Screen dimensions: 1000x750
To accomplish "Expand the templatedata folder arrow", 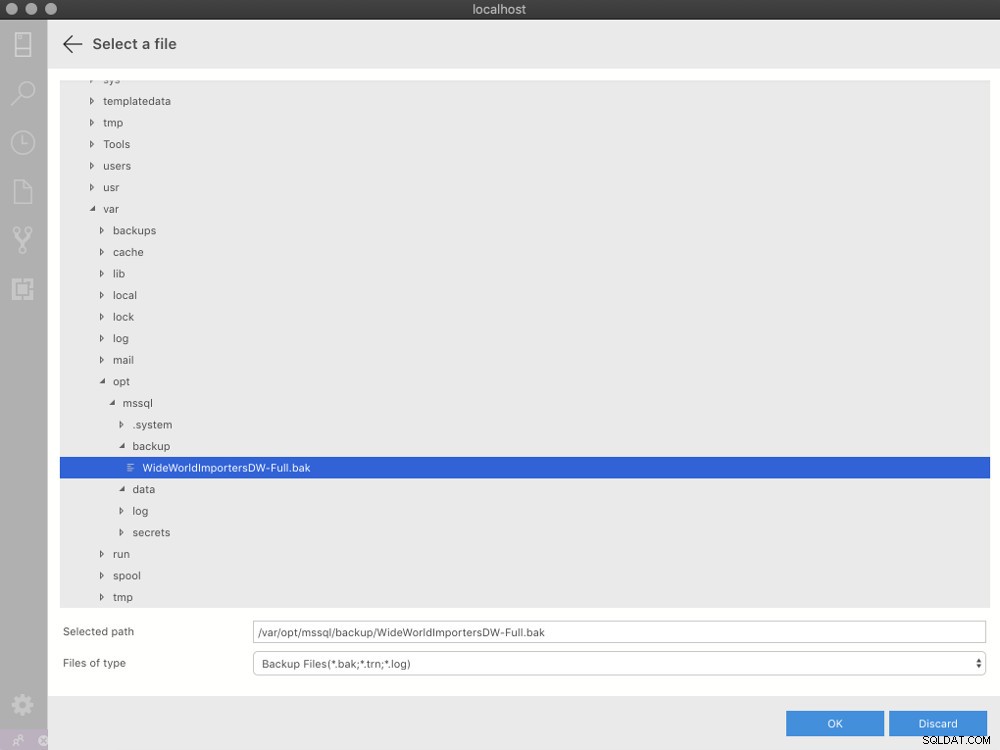I will tap(92, 101).
